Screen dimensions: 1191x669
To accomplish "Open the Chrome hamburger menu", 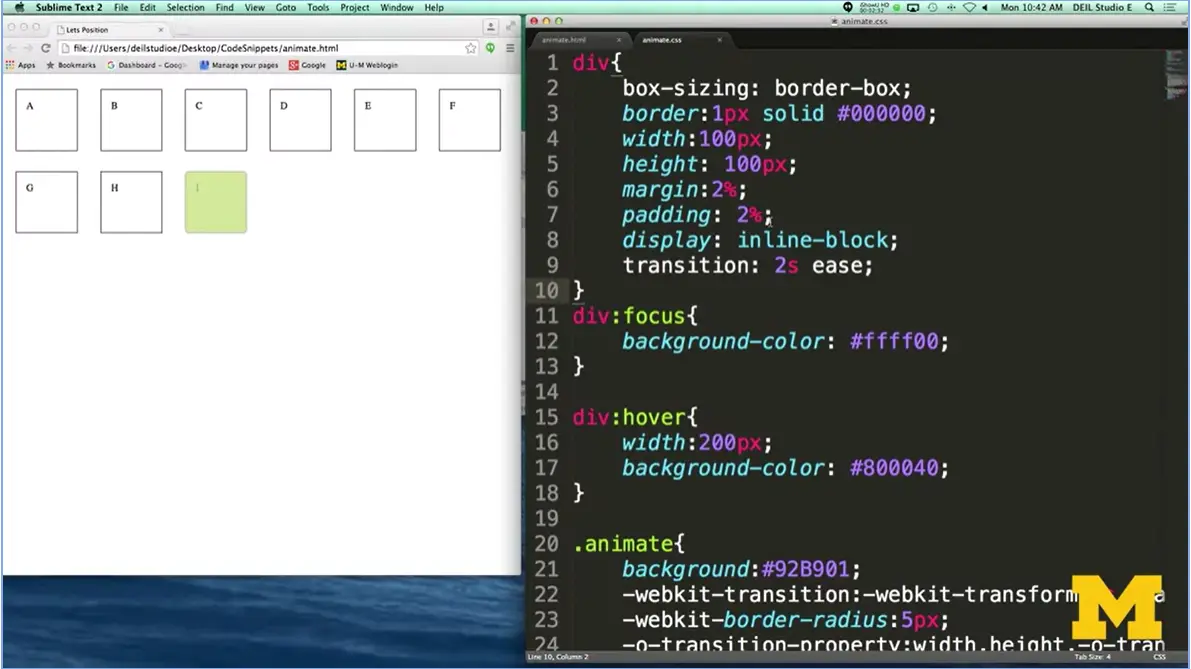I will point(510,48).
